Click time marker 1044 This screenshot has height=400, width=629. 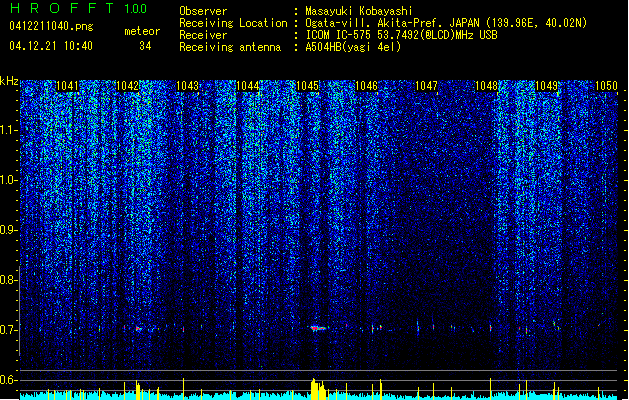click(248, 86)
